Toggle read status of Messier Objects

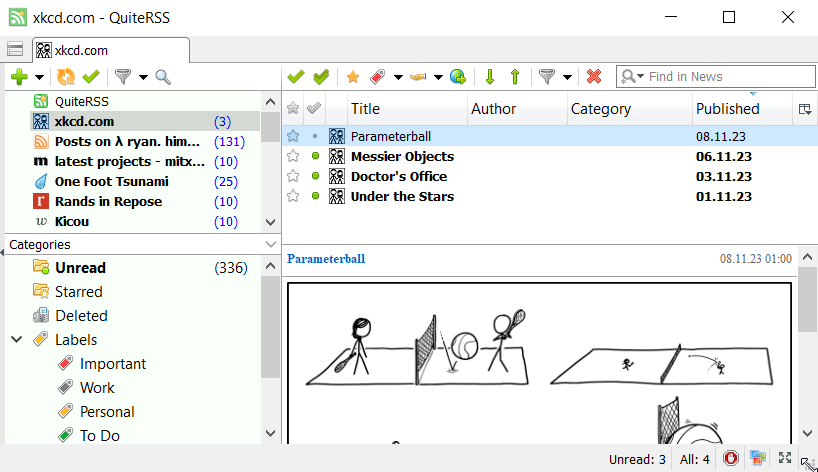(x=315, y=157)
